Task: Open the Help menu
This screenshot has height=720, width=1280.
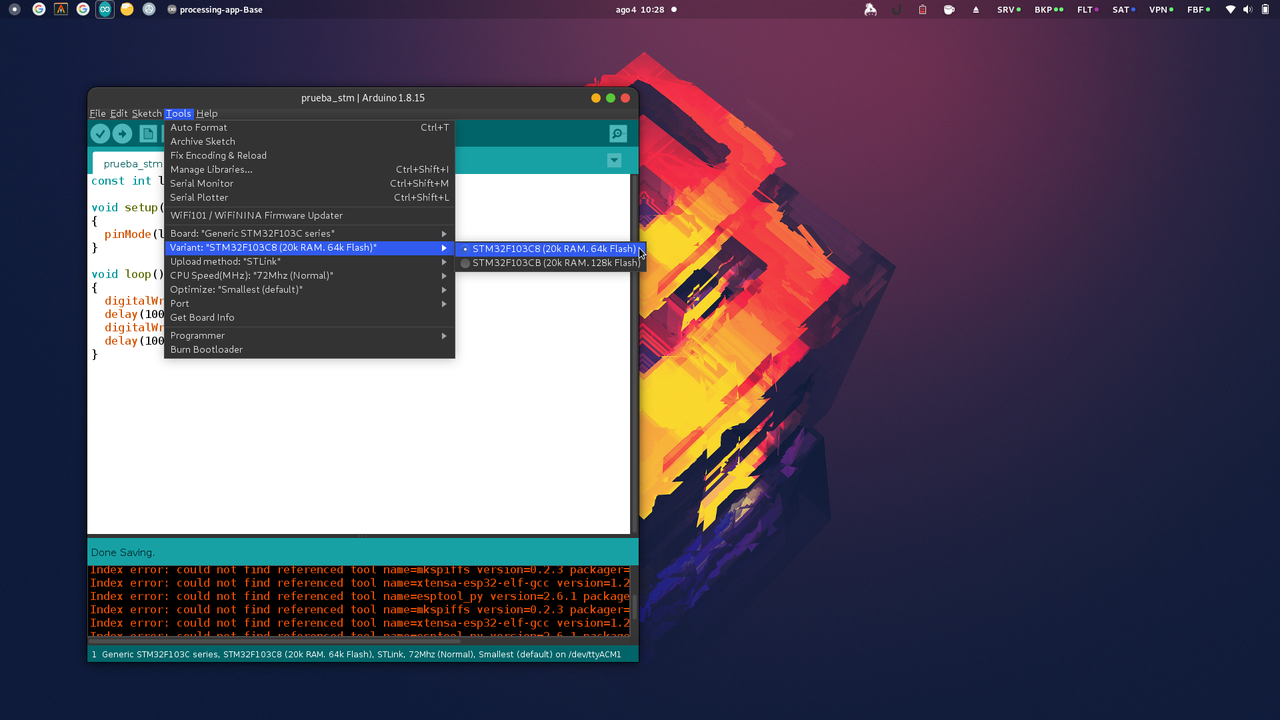Action: point(207,114)
